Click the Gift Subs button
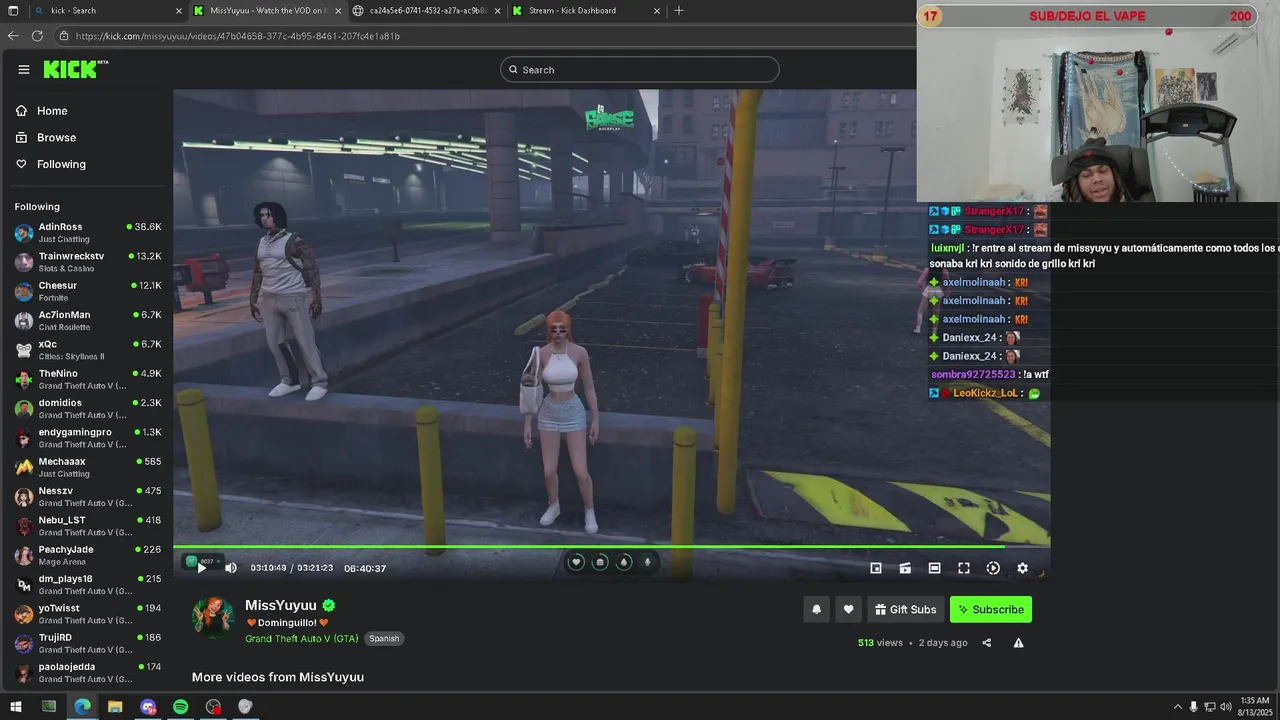The height and width of the screenshot is (720, 1280). tap(906, 610)
